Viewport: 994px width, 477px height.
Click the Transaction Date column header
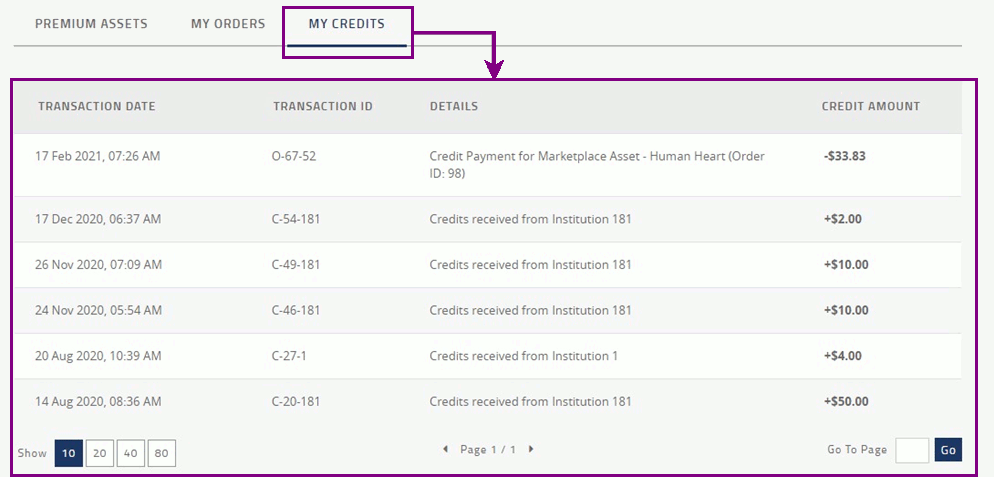(x=96, y=107)
